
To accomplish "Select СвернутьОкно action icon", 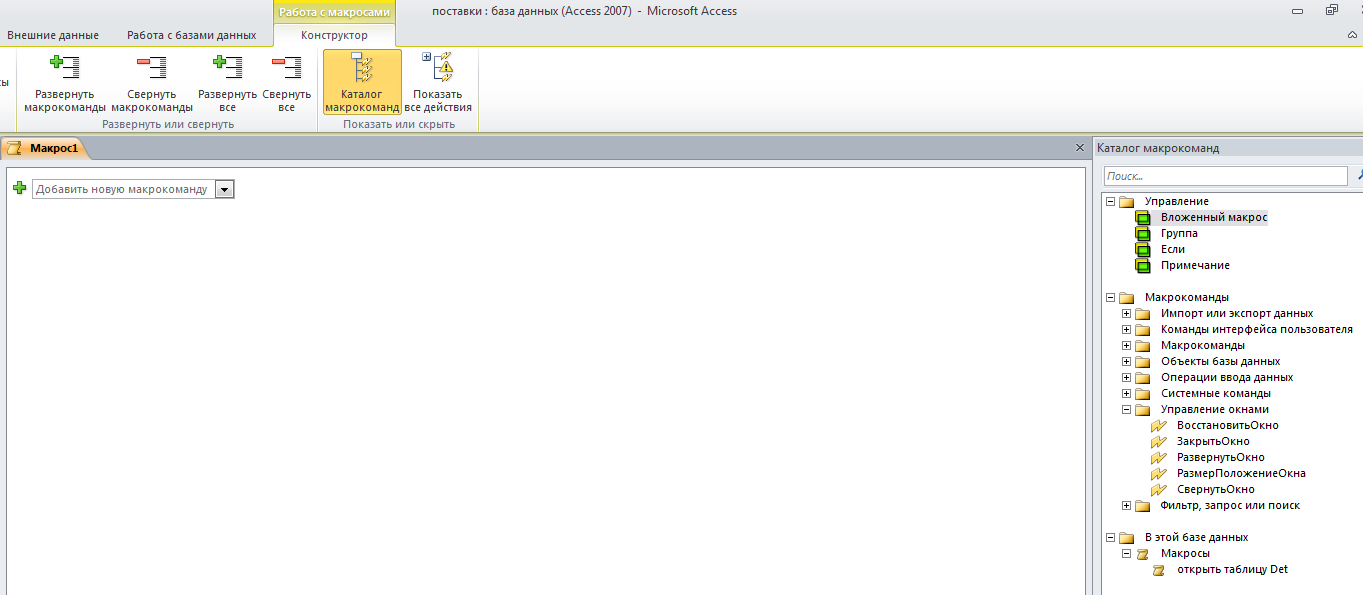I will [x=1159, y=489].
